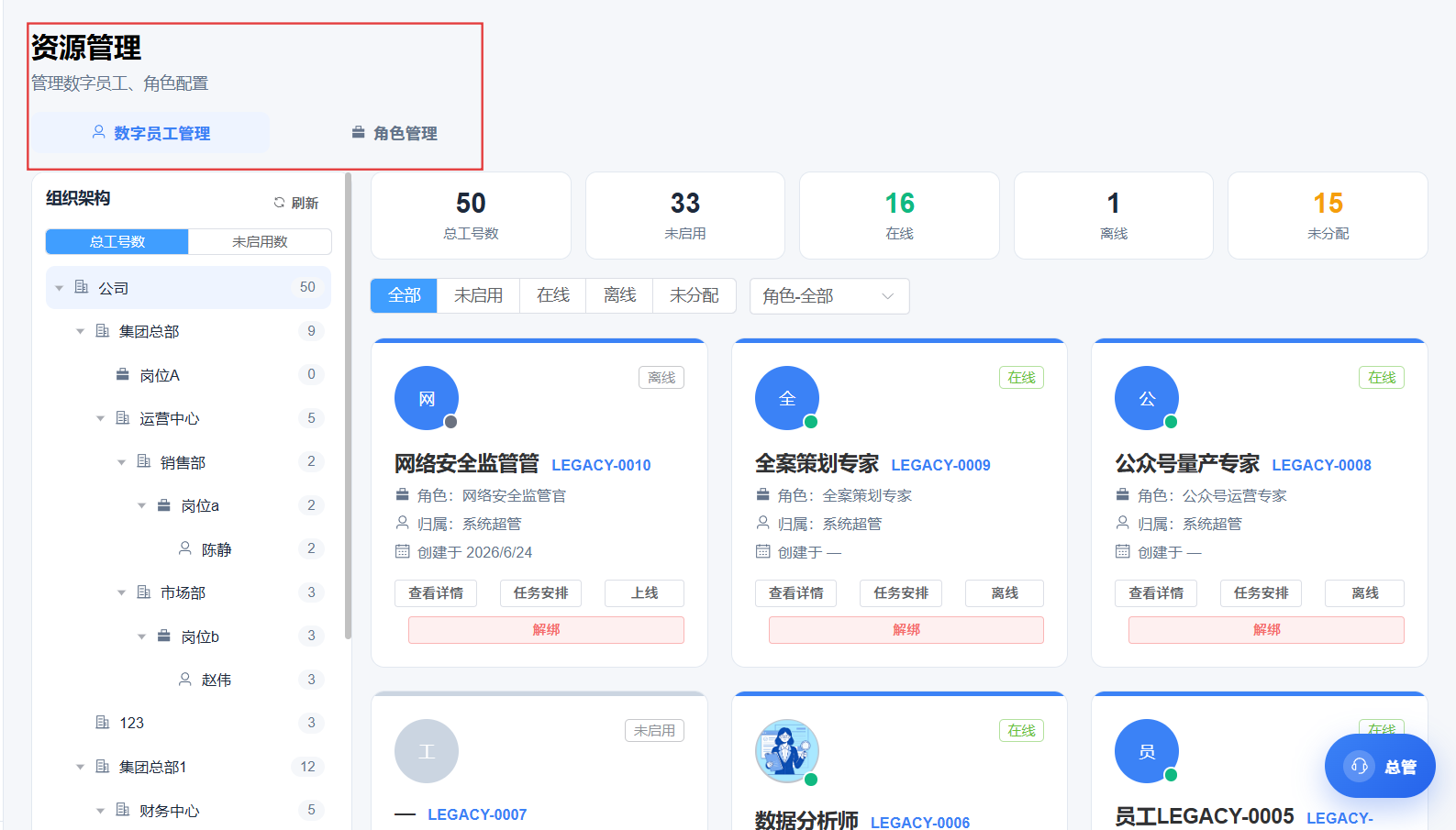The width and height of the screenshot is (1456, 830).
Task: Click the user icon on 数字员工管理 tab
Action: tap(99, 132)
